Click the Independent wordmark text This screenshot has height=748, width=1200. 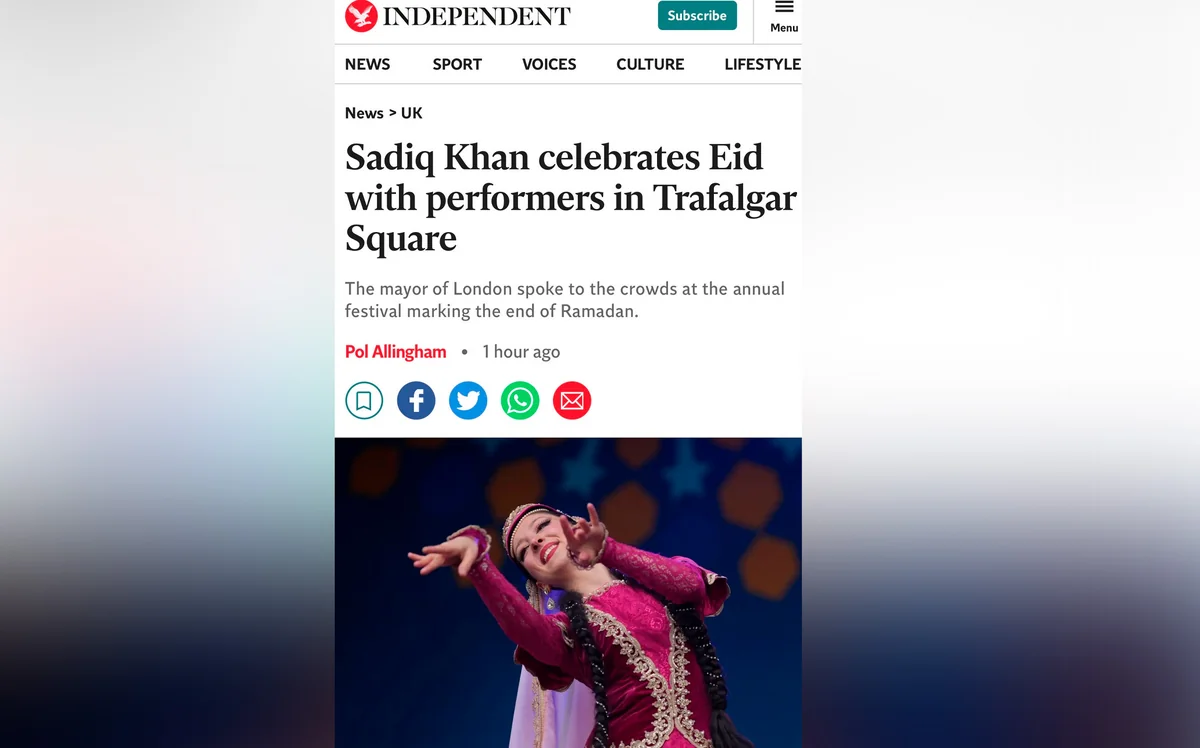[x=476, y=16]
